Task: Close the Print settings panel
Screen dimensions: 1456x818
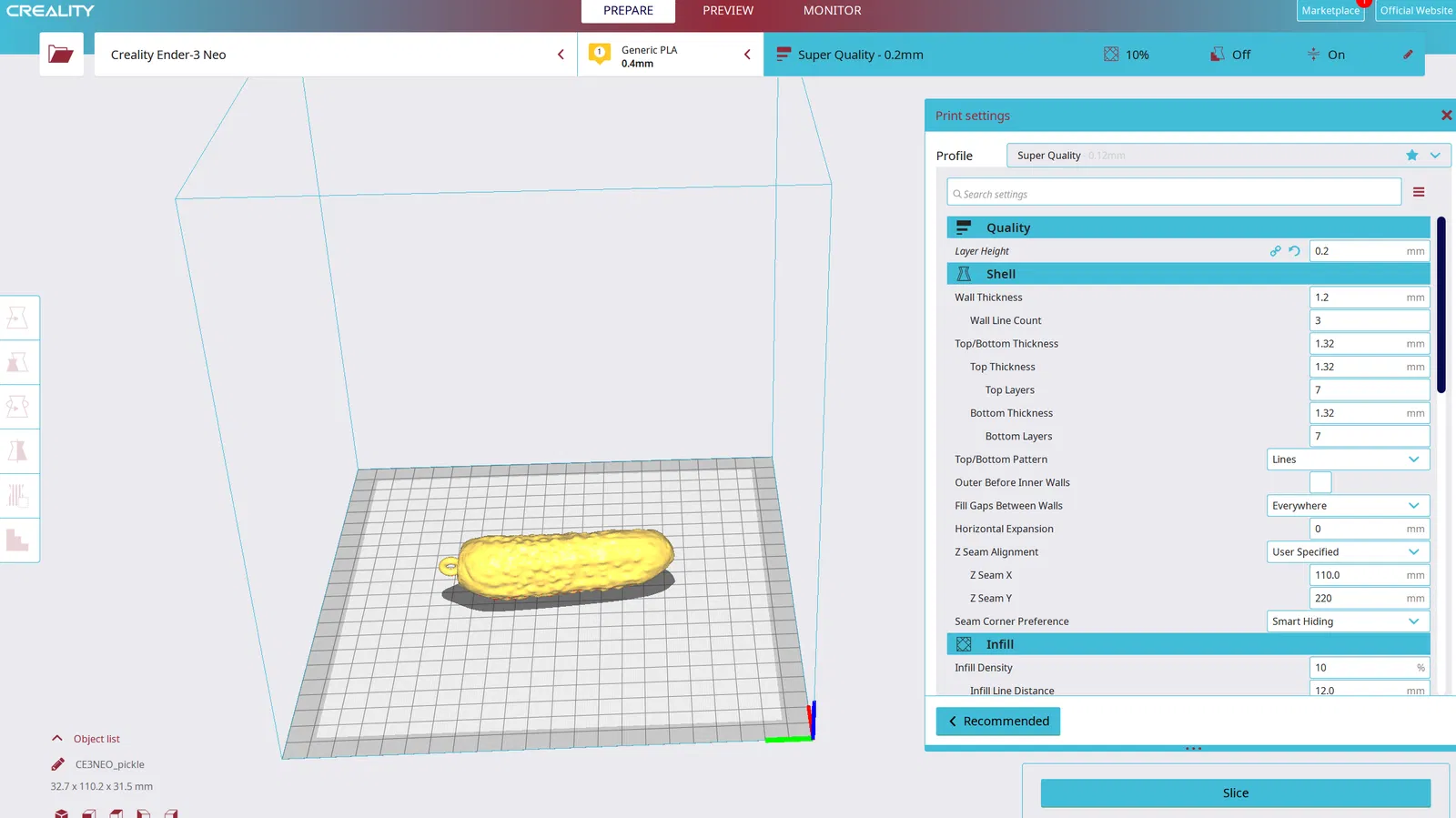Action: click(1446, 116)
